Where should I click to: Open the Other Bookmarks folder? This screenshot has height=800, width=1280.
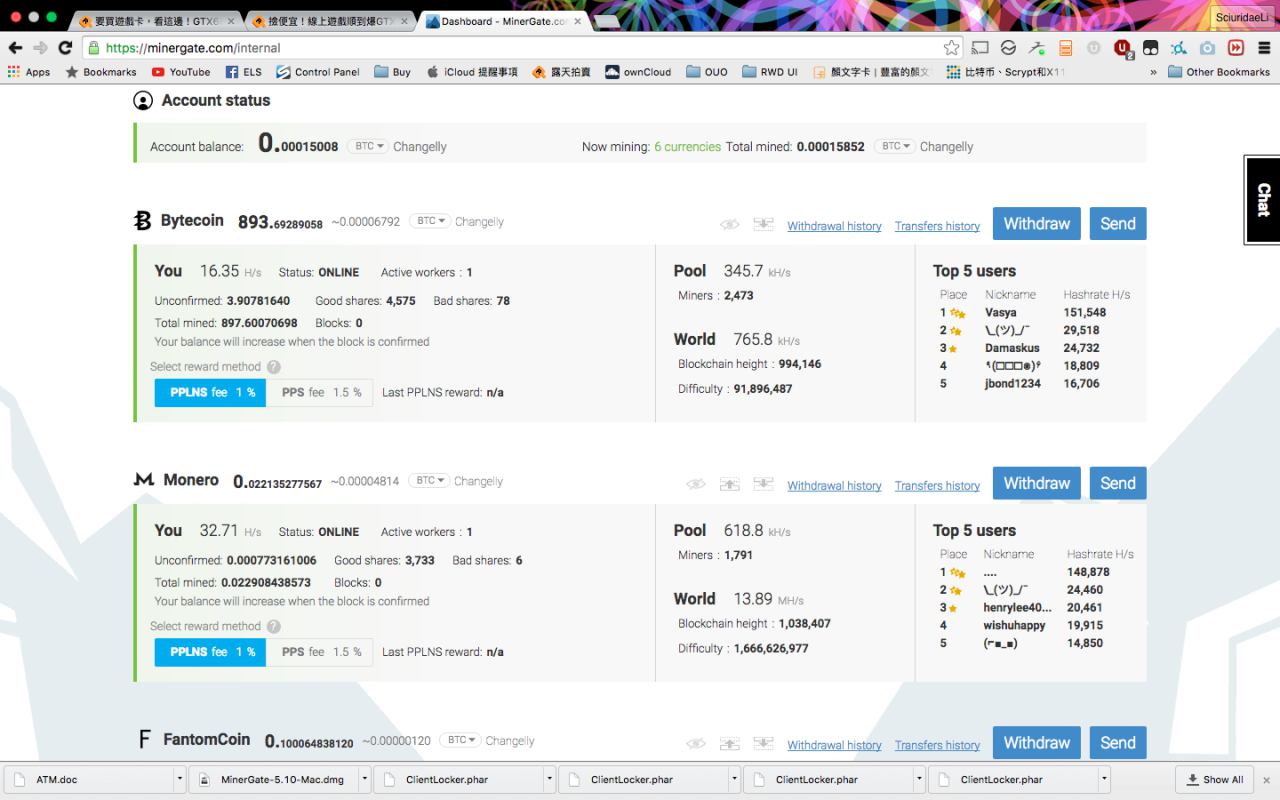[1219, 72]
